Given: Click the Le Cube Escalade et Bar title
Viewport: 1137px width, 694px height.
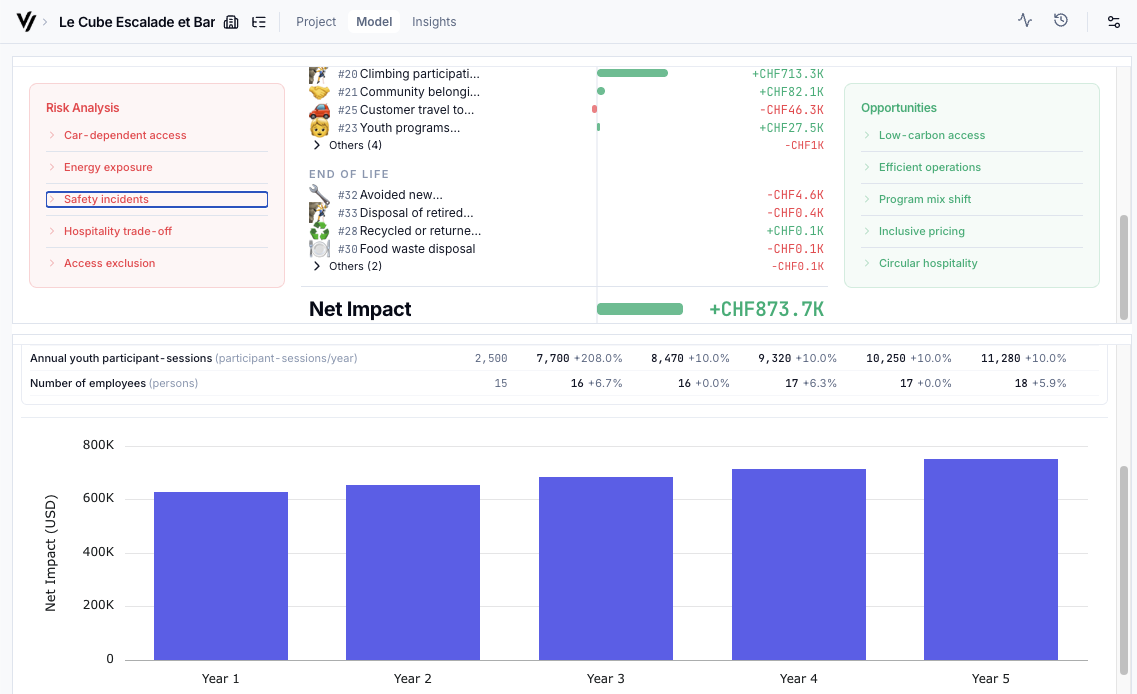Looking at the screenshot, I should click(137, 22).
